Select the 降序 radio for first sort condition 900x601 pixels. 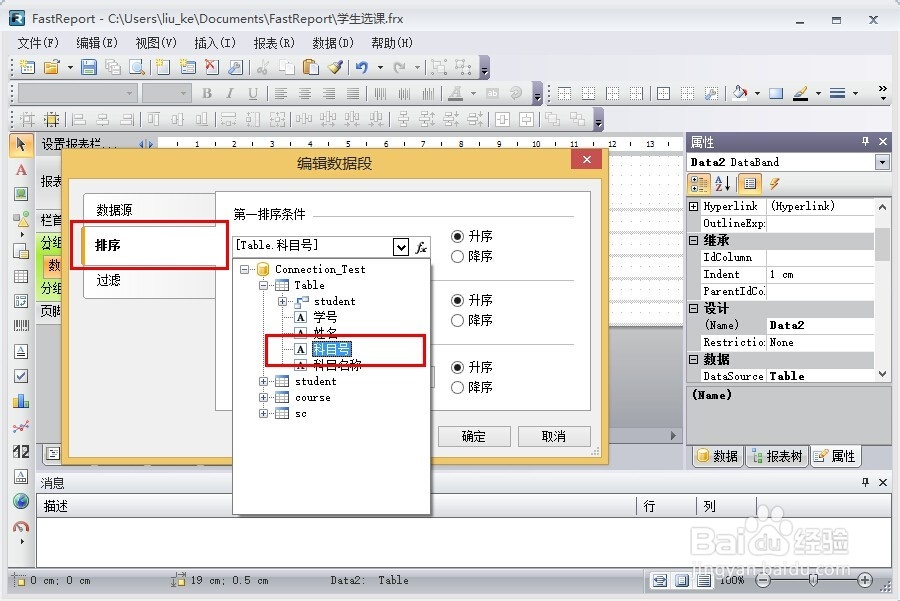point(458,255)
